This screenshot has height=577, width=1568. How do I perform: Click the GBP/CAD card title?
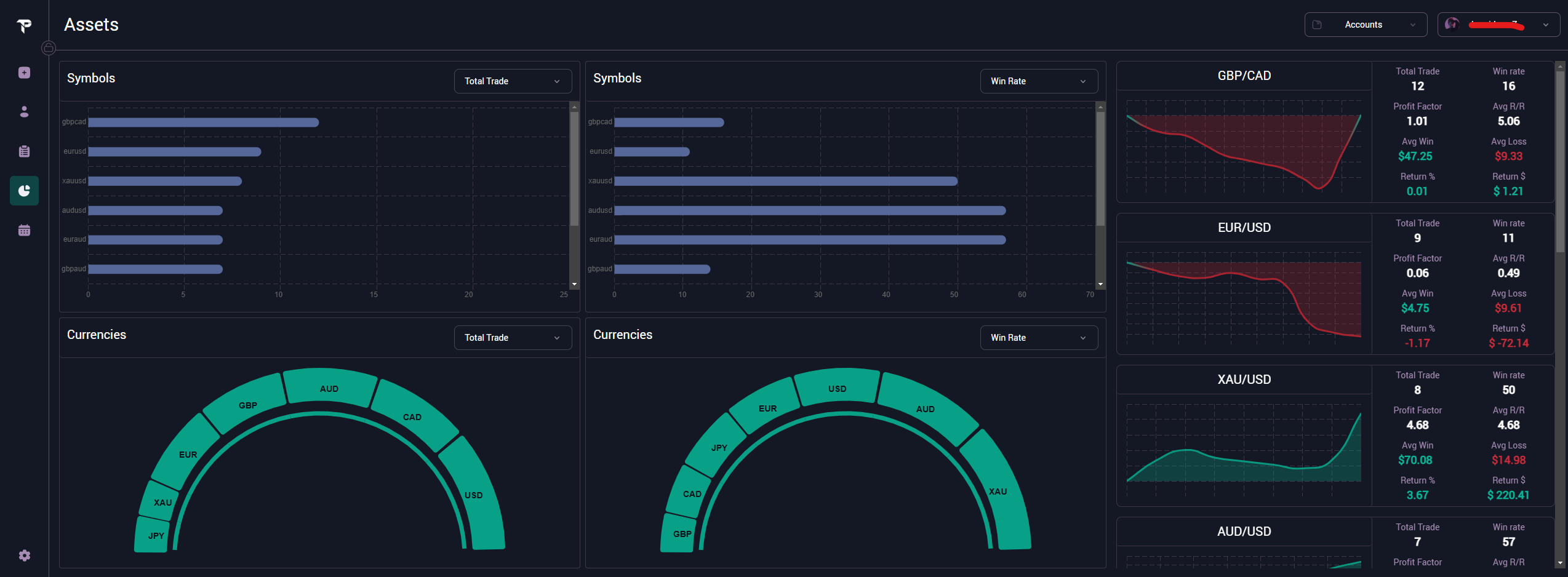point(1244,76)
